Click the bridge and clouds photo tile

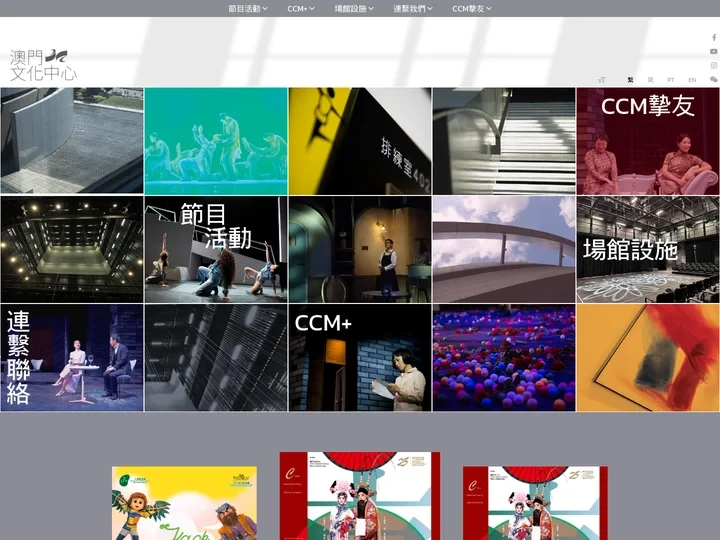tap(504, 249)
